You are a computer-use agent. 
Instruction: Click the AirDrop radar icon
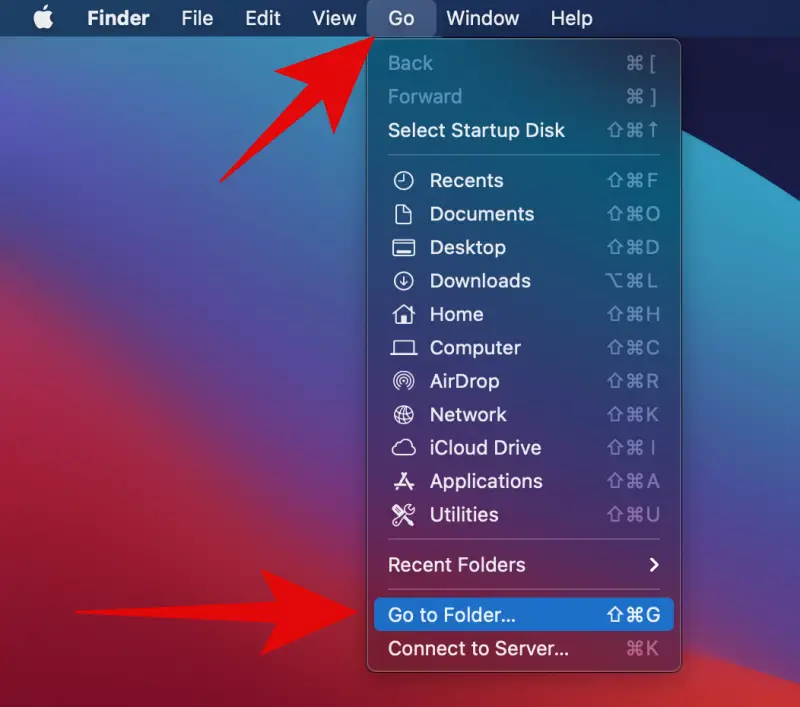[403, 381]
